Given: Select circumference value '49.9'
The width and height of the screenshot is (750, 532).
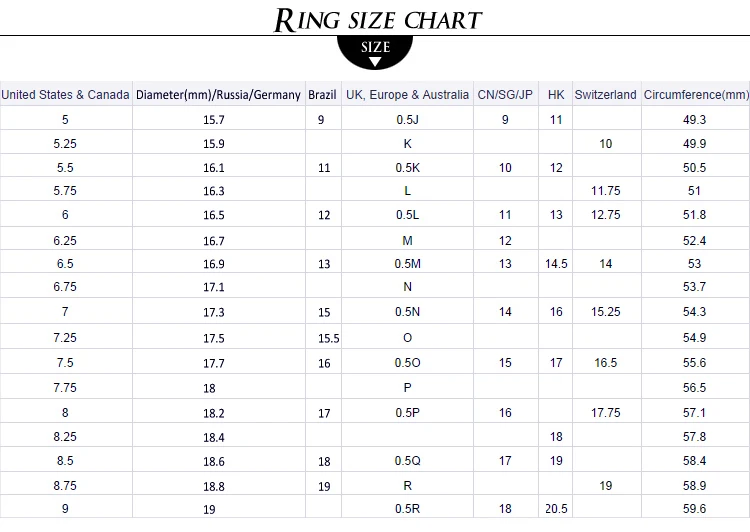Looking at the screenshot, I should pos(695,144).
